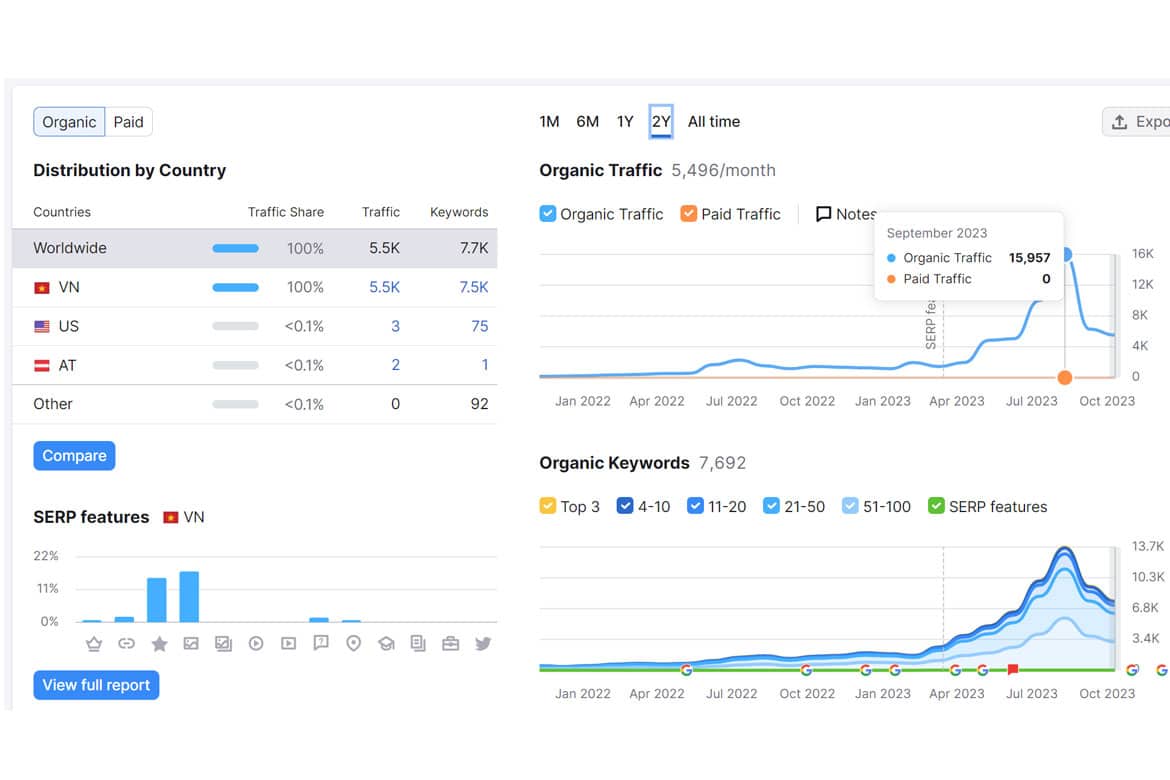Click the Google update marker near Oct 2022
Screen dimensions: 1170x780
tap(806, 670)
